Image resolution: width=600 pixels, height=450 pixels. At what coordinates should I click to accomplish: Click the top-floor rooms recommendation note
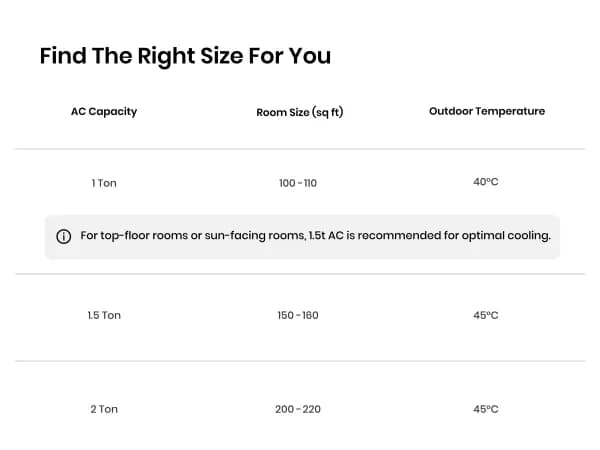pyautogui.click(x=316, y=237)
